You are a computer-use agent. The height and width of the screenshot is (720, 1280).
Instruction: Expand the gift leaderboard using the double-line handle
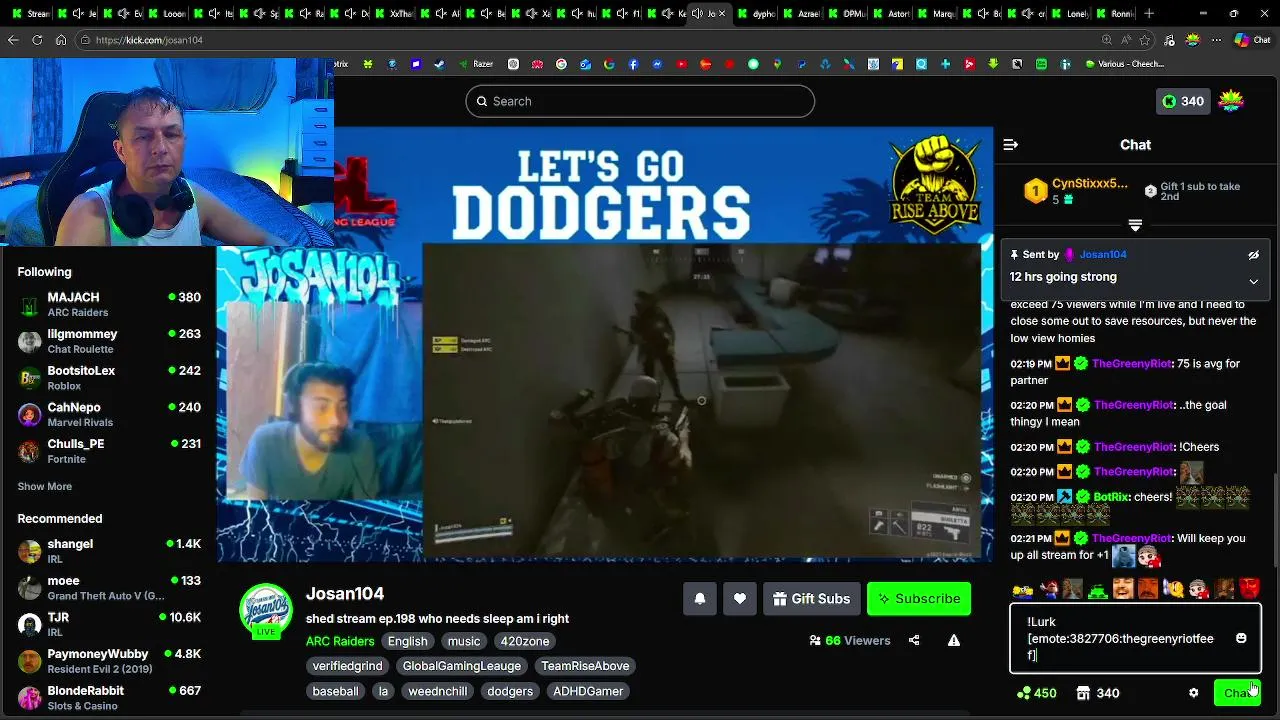point(1135,226)
